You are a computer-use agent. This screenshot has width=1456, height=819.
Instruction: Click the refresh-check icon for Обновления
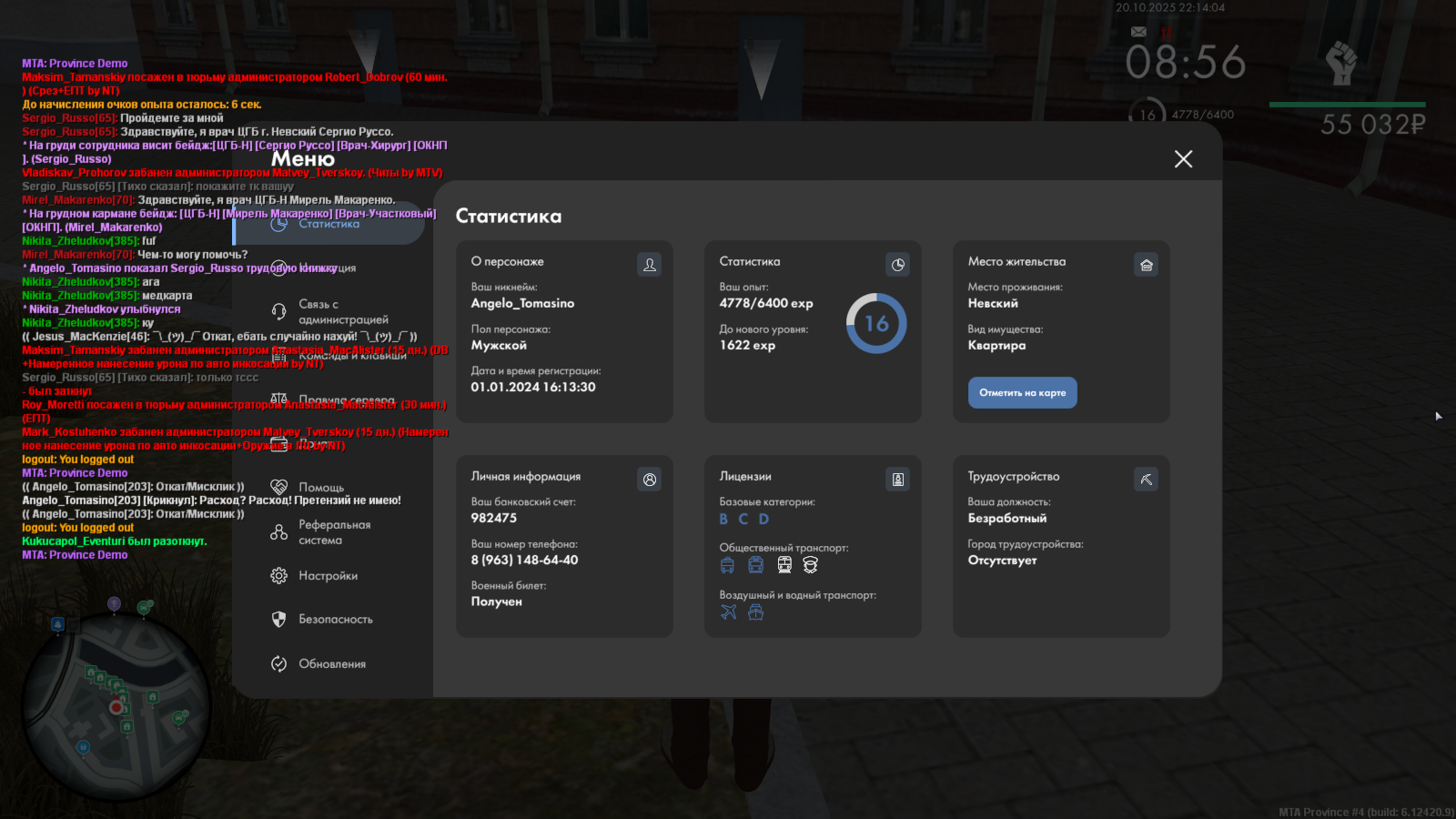click(x=279, y=664)
